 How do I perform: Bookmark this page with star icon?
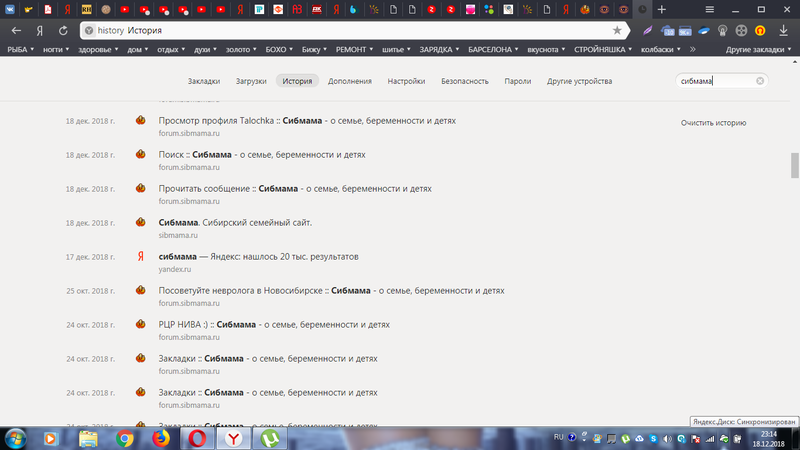point(617,31)
